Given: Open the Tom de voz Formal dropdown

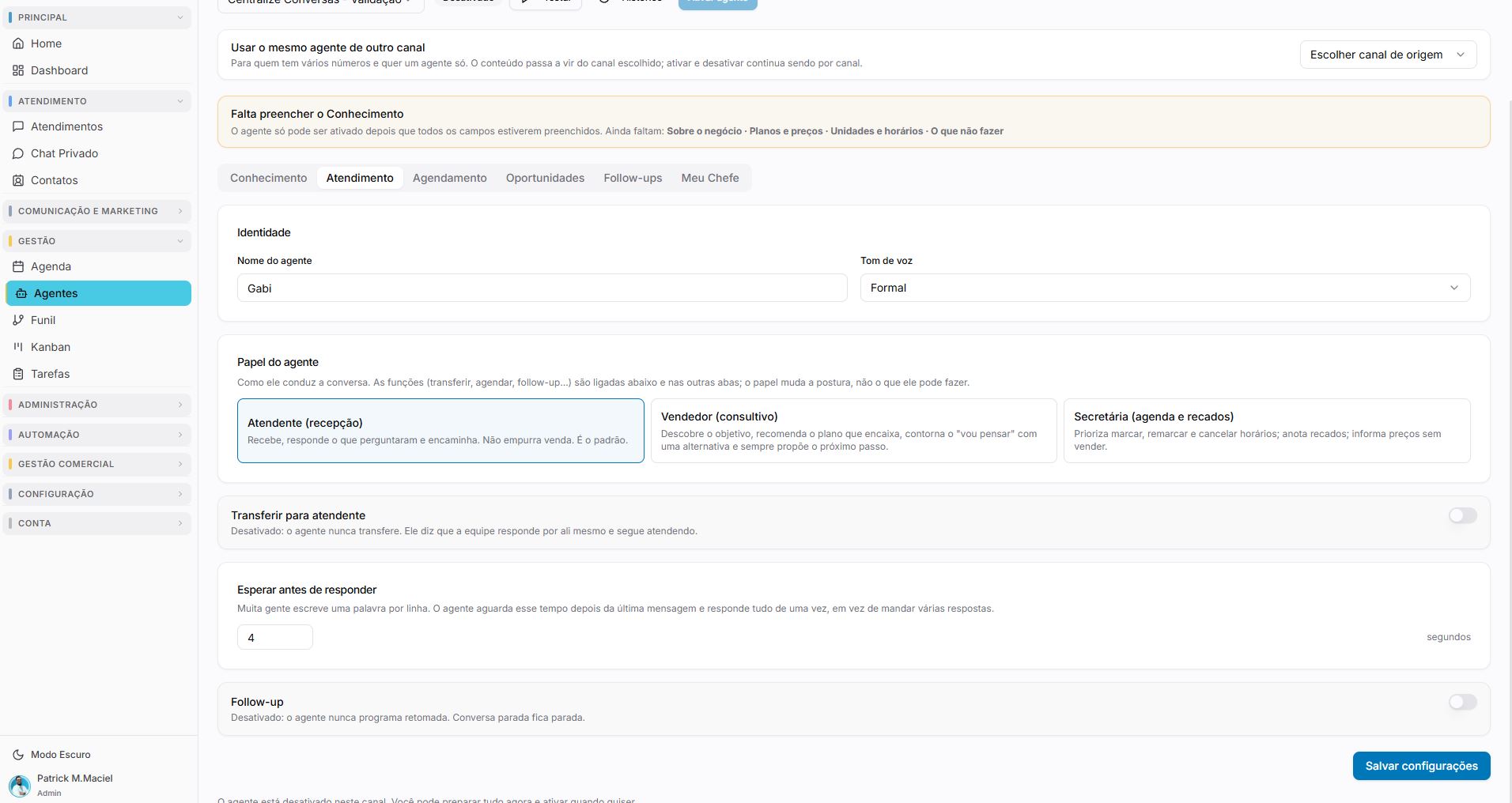Looking at the screenshot, I should tap(1165, 288).
